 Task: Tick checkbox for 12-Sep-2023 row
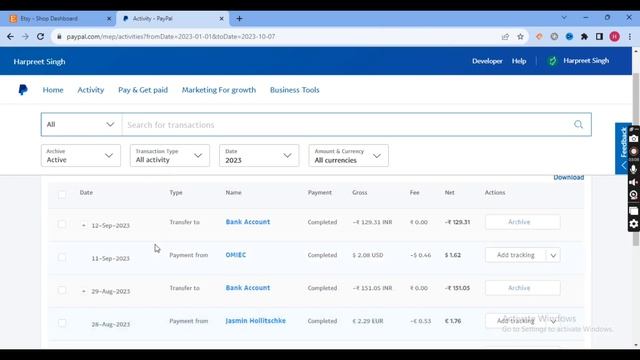click(62, 224)
